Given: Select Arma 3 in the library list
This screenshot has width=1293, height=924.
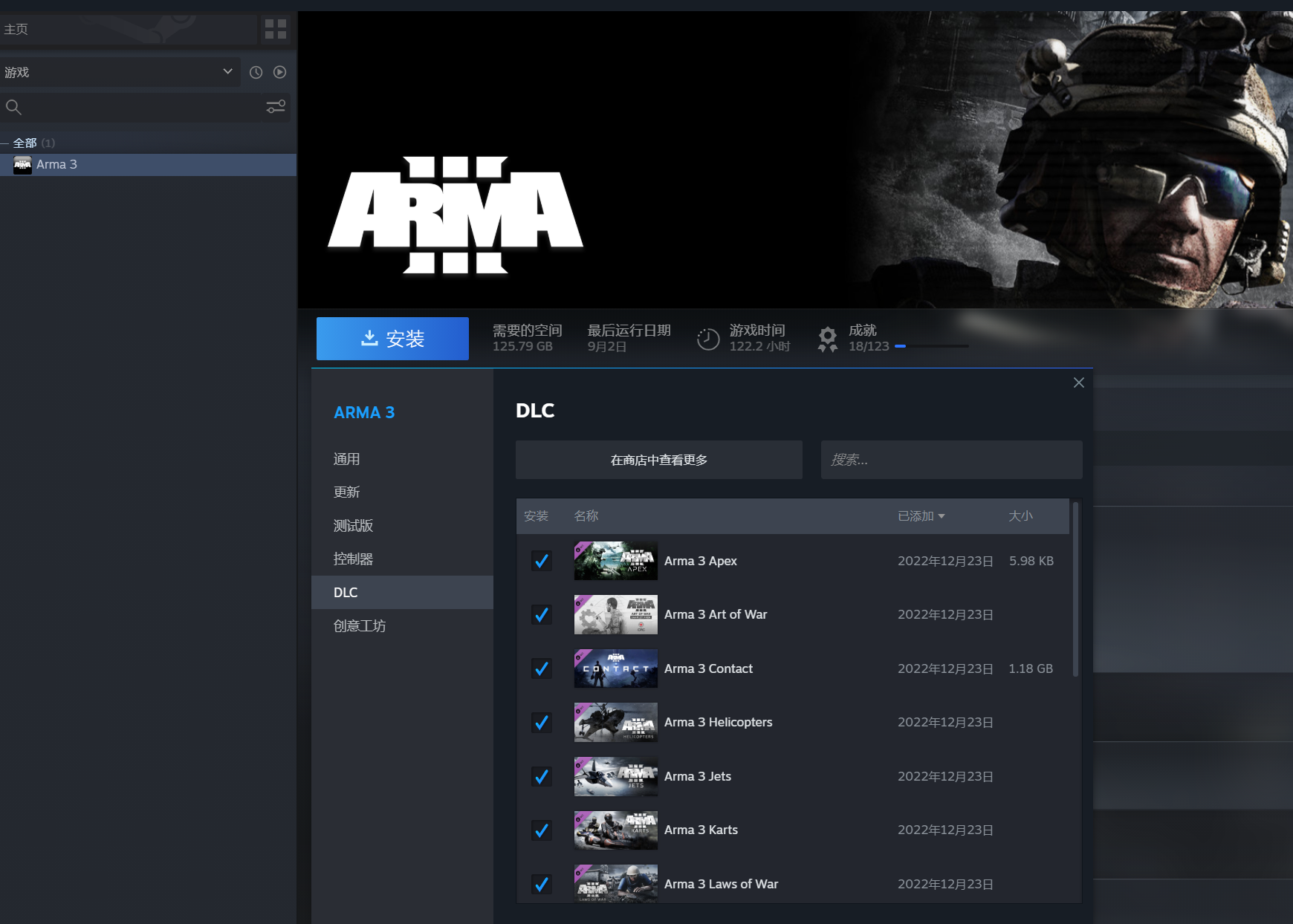Looking at the screenshot, I should [148, 164].
